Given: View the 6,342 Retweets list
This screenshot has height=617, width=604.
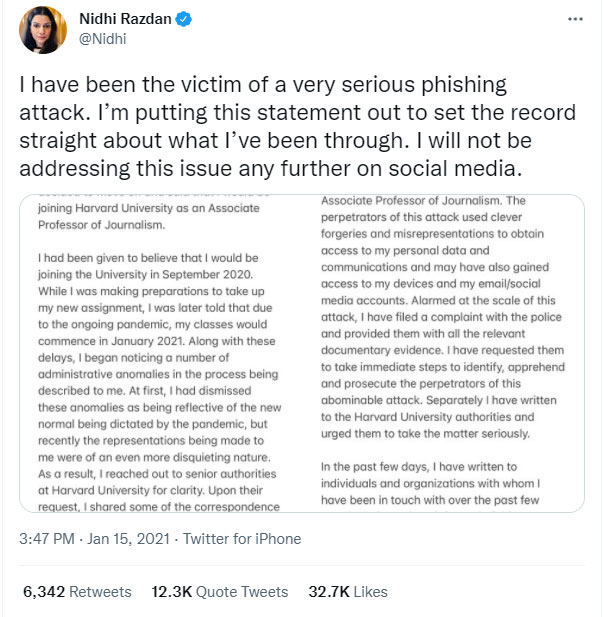Looking at the screenshot, I should pos(77,592).
